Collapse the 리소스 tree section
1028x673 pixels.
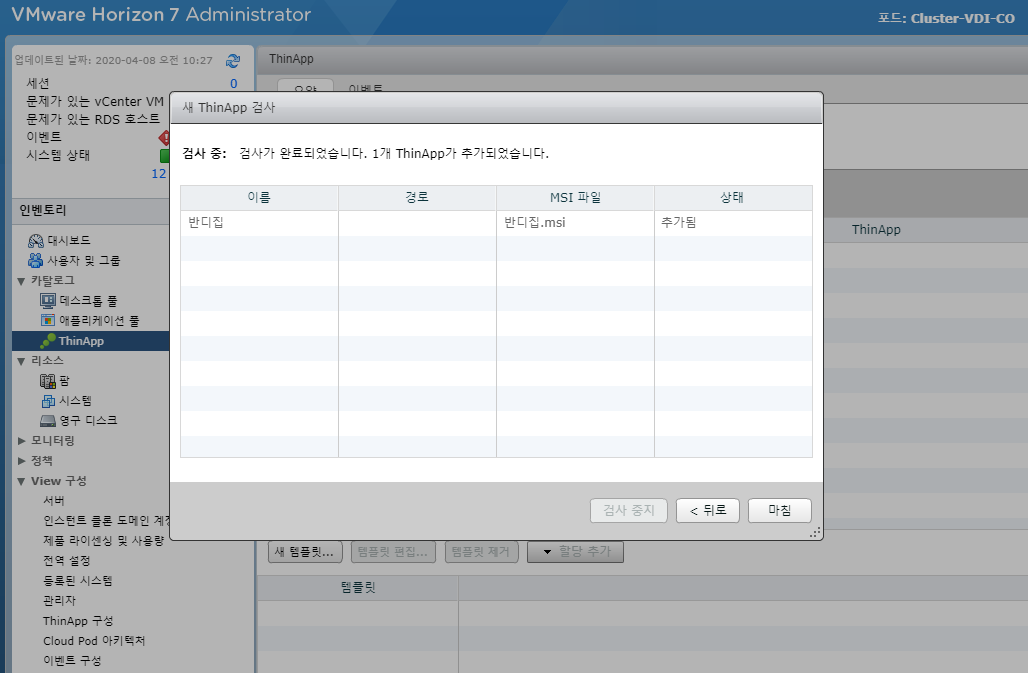(21, 361)
